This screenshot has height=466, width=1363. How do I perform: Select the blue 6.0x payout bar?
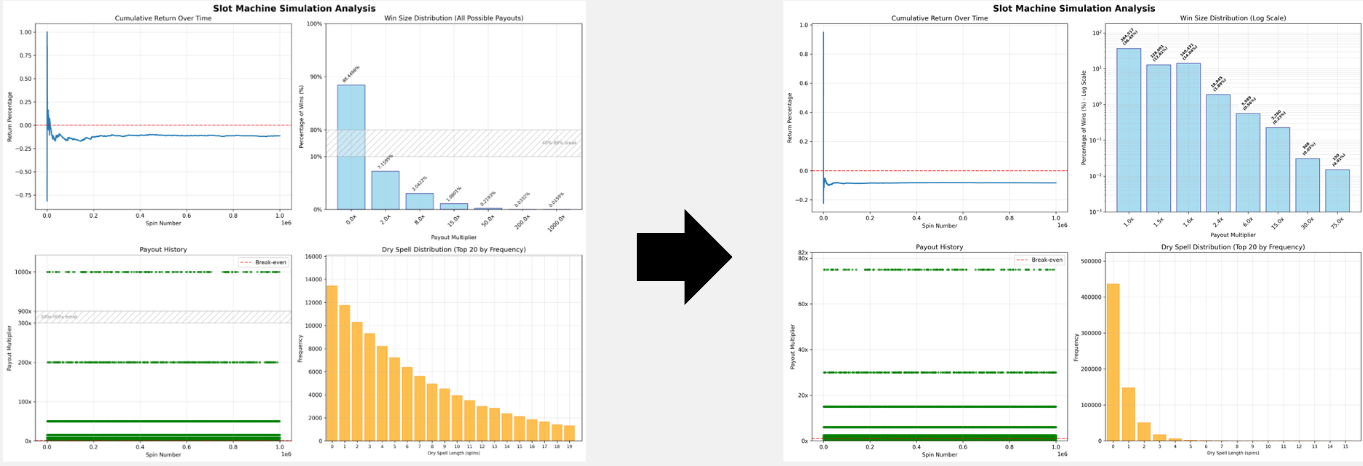(1248, 162)
